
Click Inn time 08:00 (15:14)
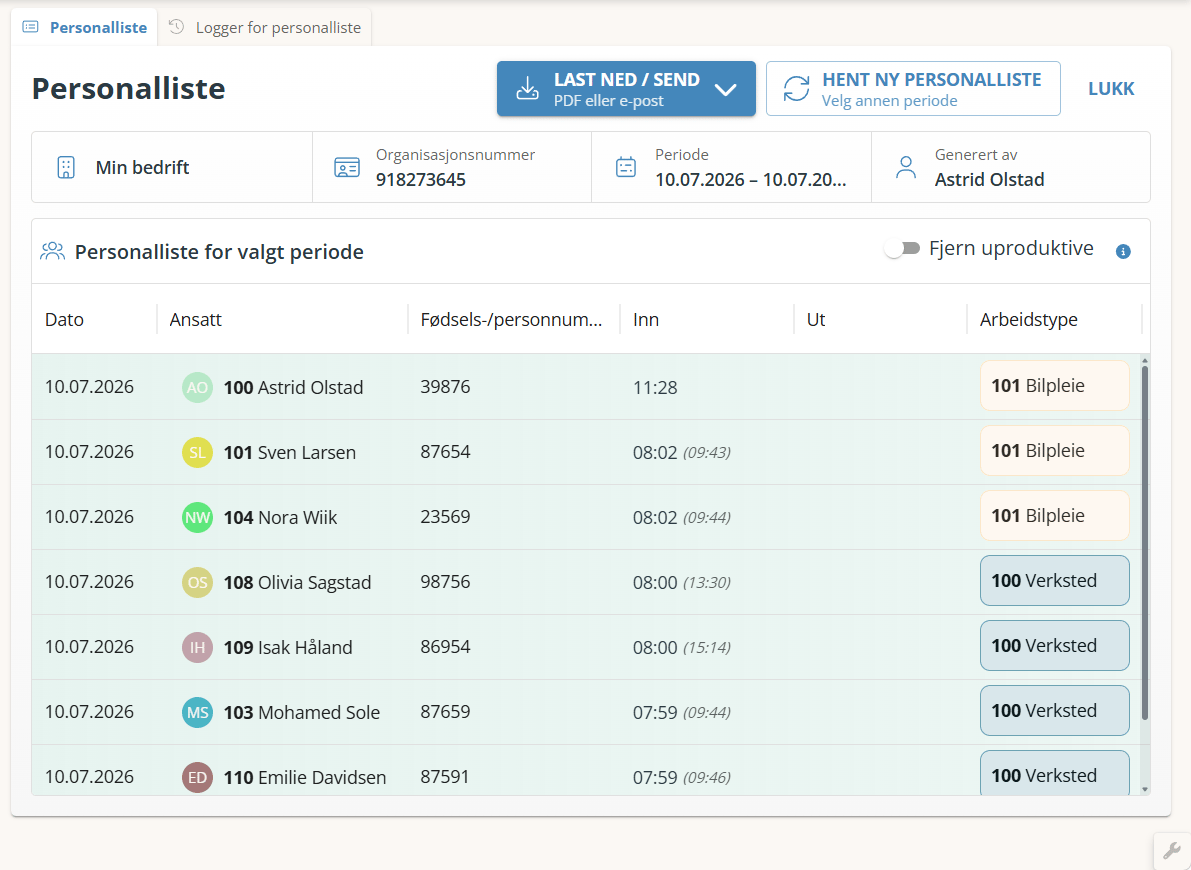point(681,648)
